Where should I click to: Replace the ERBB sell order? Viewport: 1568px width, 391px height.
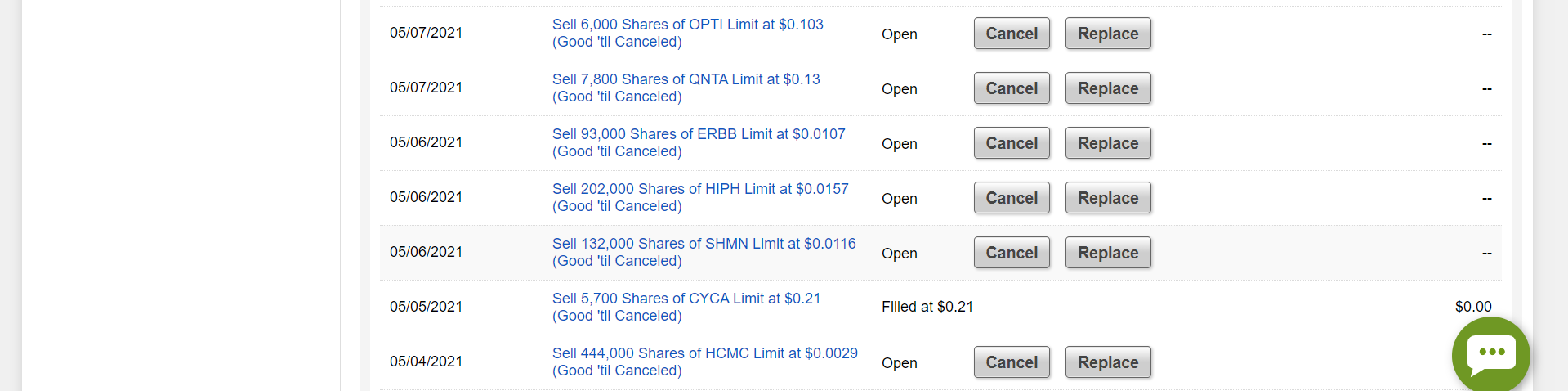[x=1108, y=143]
